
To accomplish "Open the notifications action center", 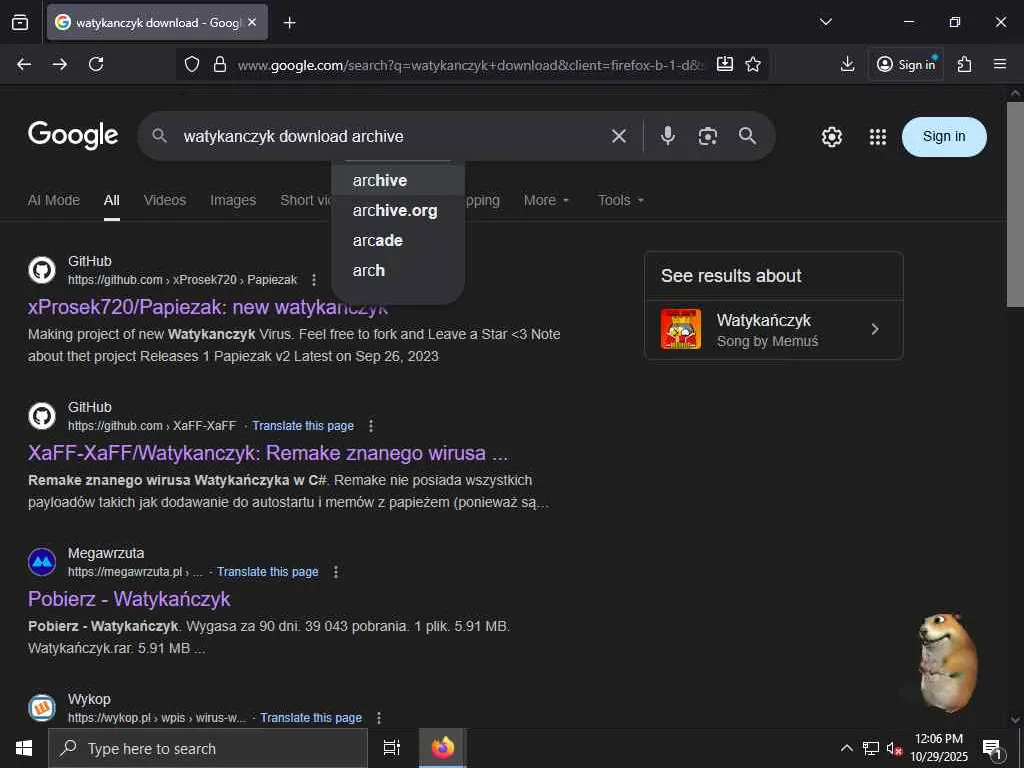I will (x=993, y=749).
